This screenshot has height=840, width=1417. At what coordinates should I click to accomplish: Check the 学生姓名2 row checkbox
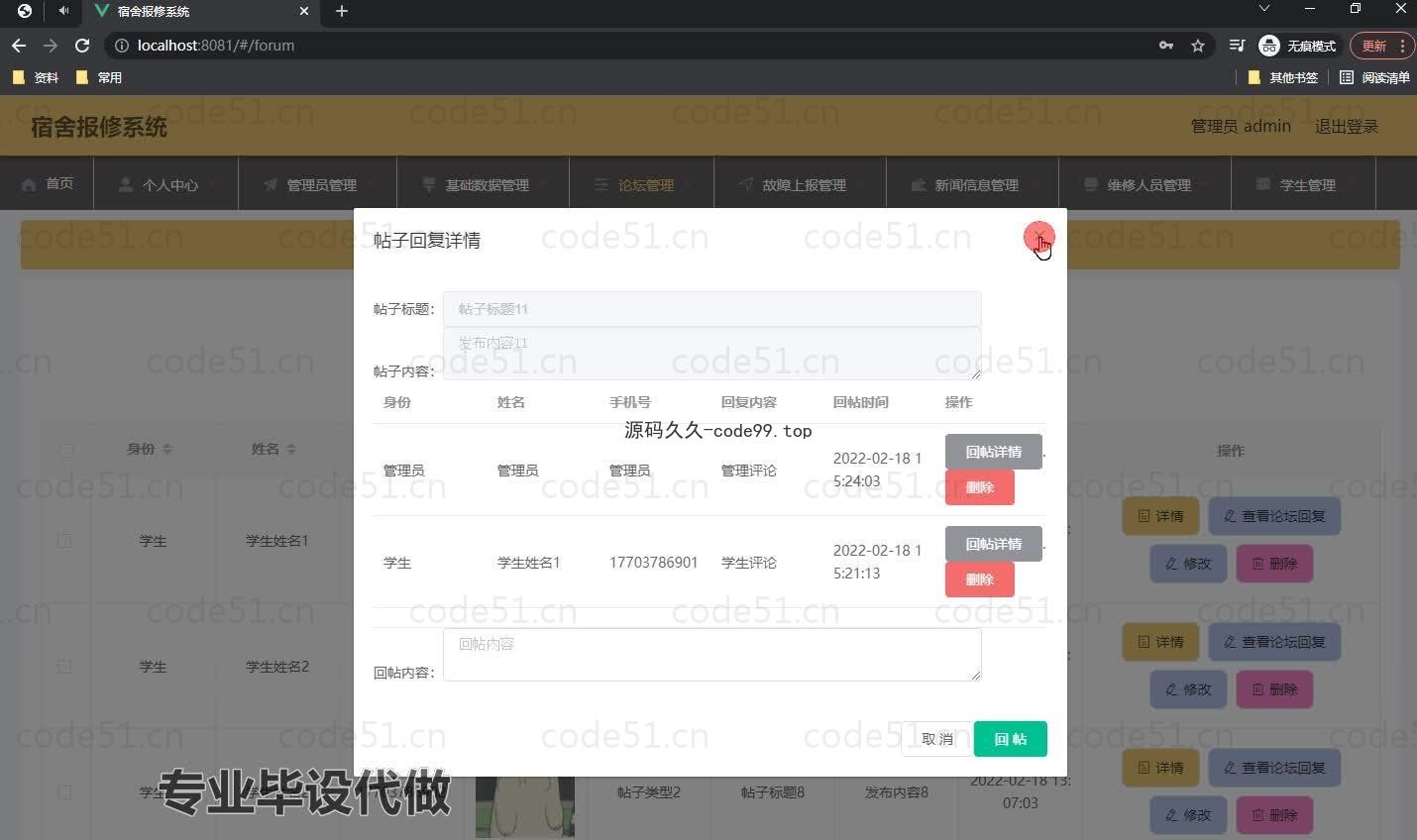(x=64, y=667)
